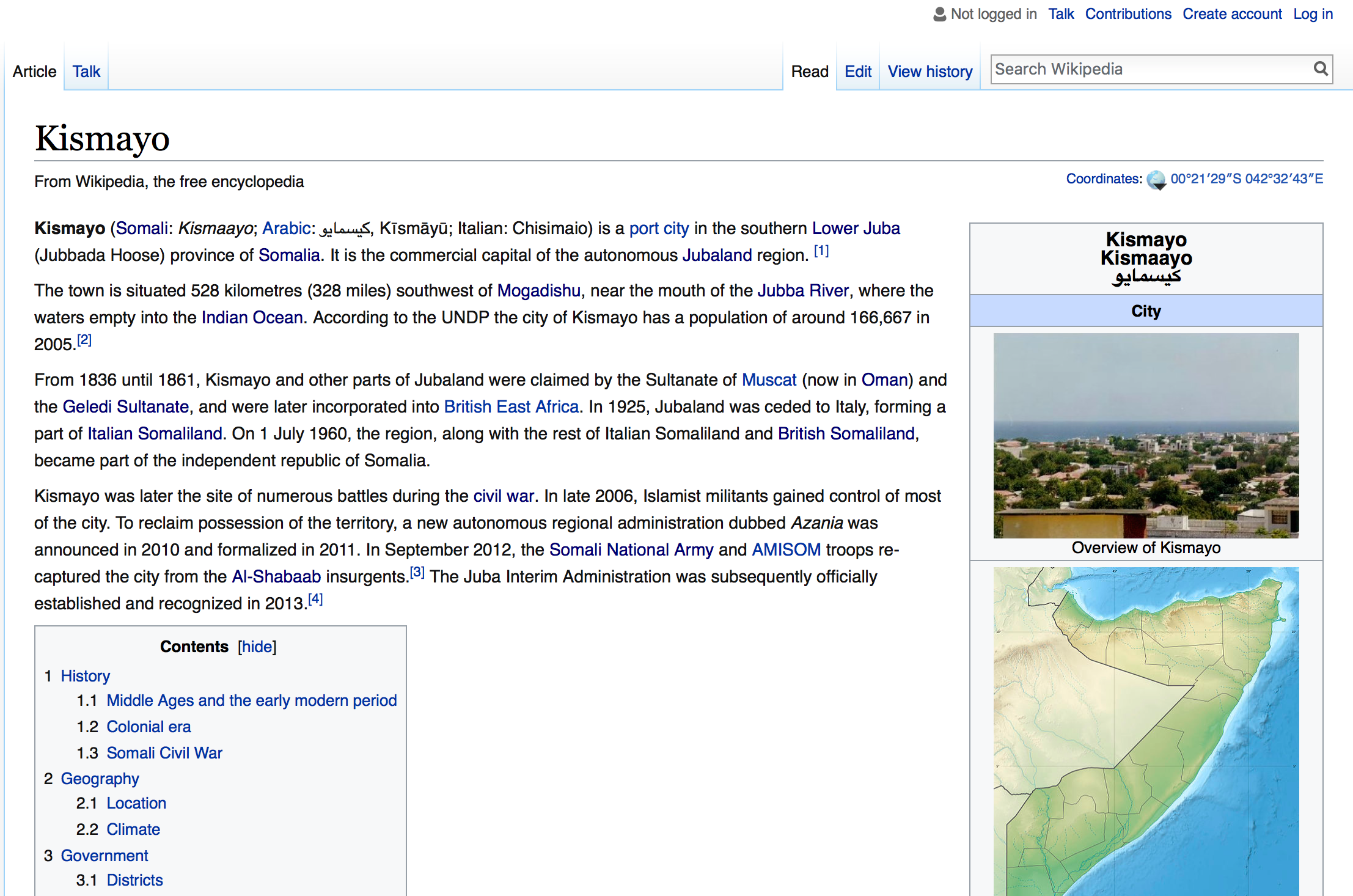Go to Geography section
Image resolution: width=1353 pixels, height=896 pixels.
click(100, 779)
